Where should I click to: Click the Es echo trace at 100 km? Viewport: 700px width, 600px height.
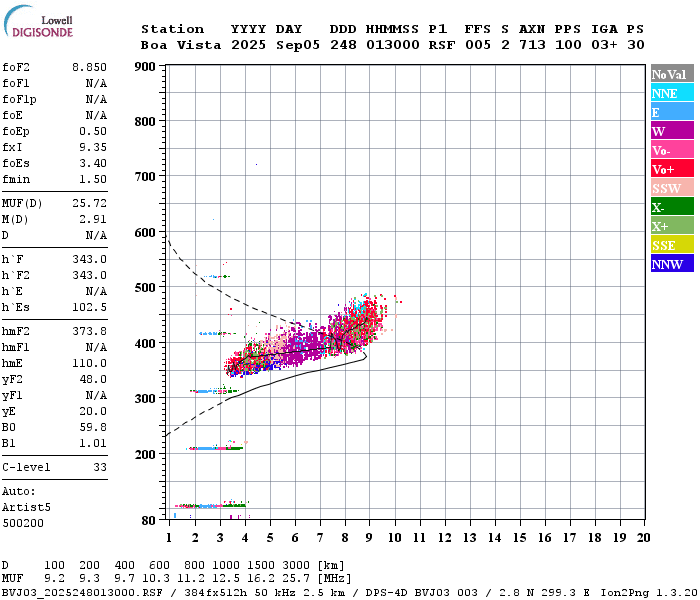coord(211,505)
